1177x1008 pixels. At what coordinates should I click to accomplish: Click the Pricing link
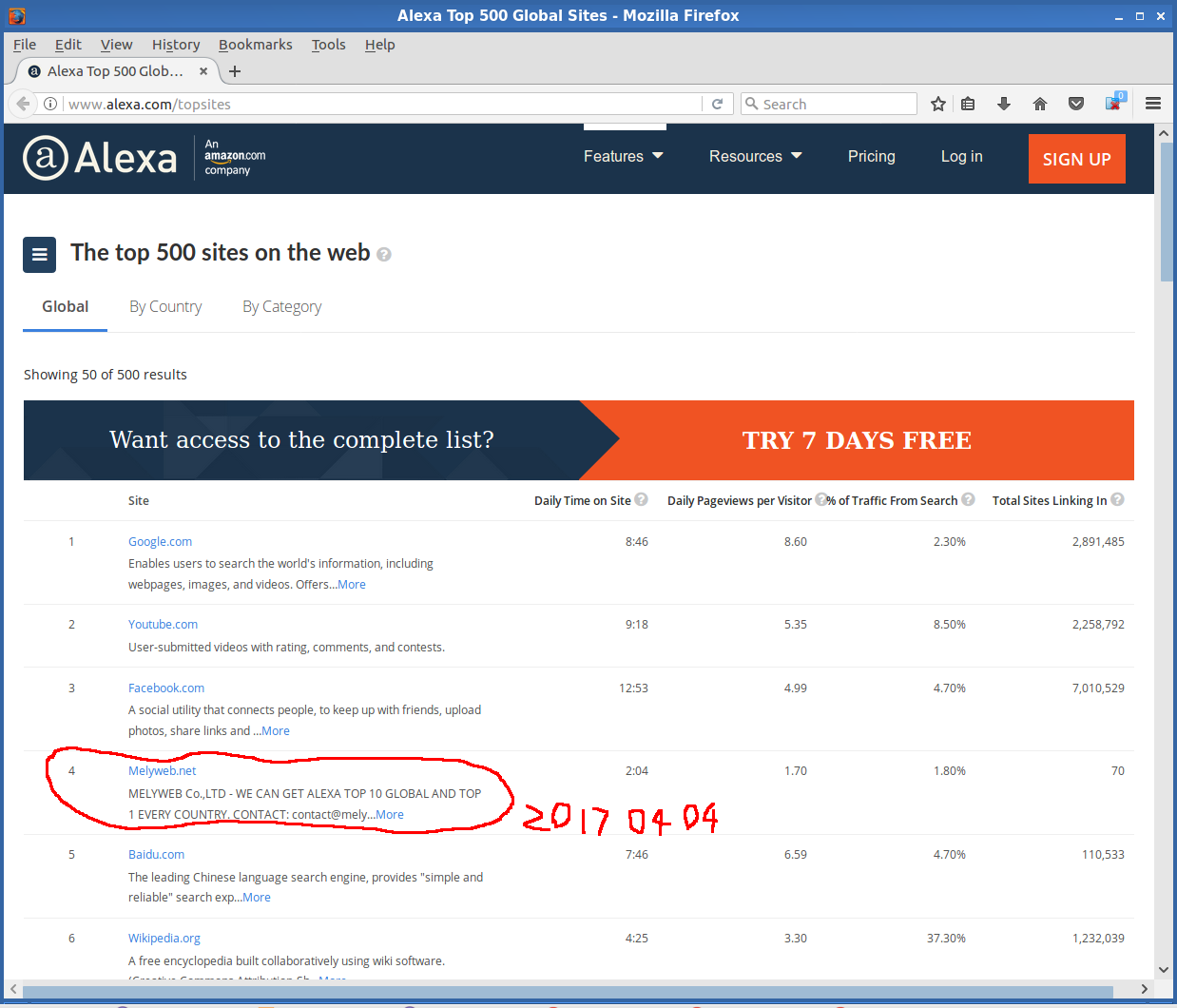click(872, 156)
